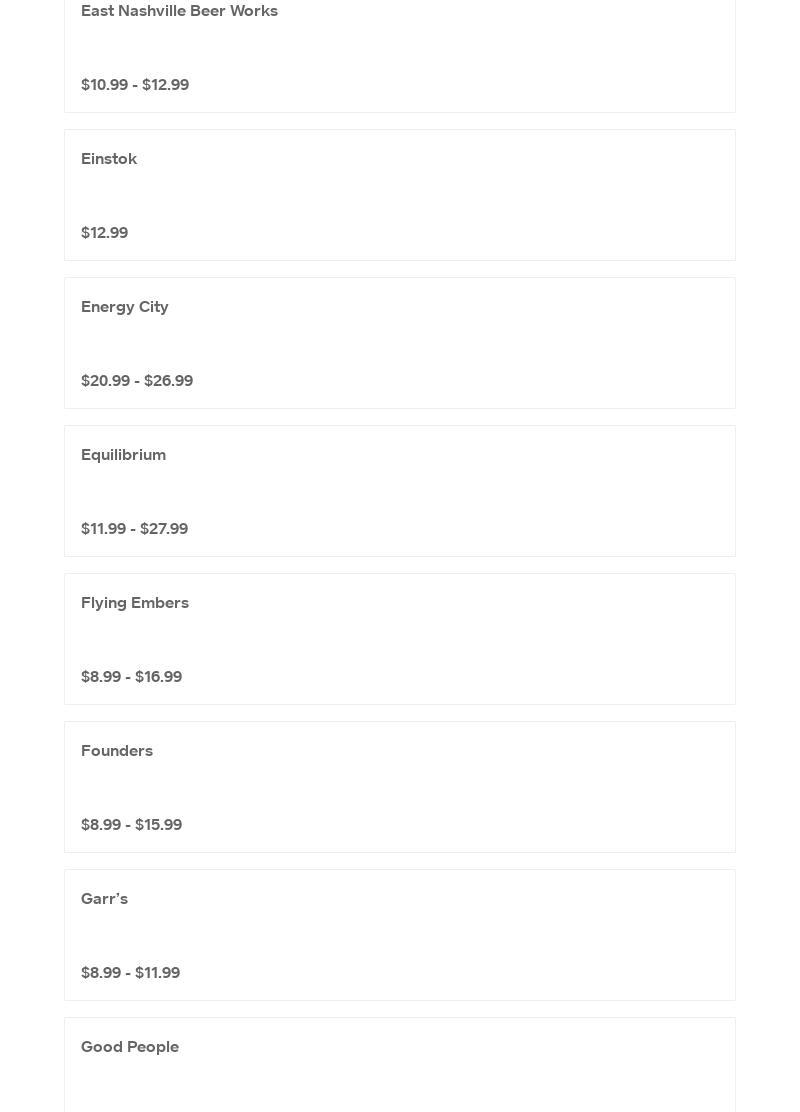Open the Good People brand link

point(130,1047)
